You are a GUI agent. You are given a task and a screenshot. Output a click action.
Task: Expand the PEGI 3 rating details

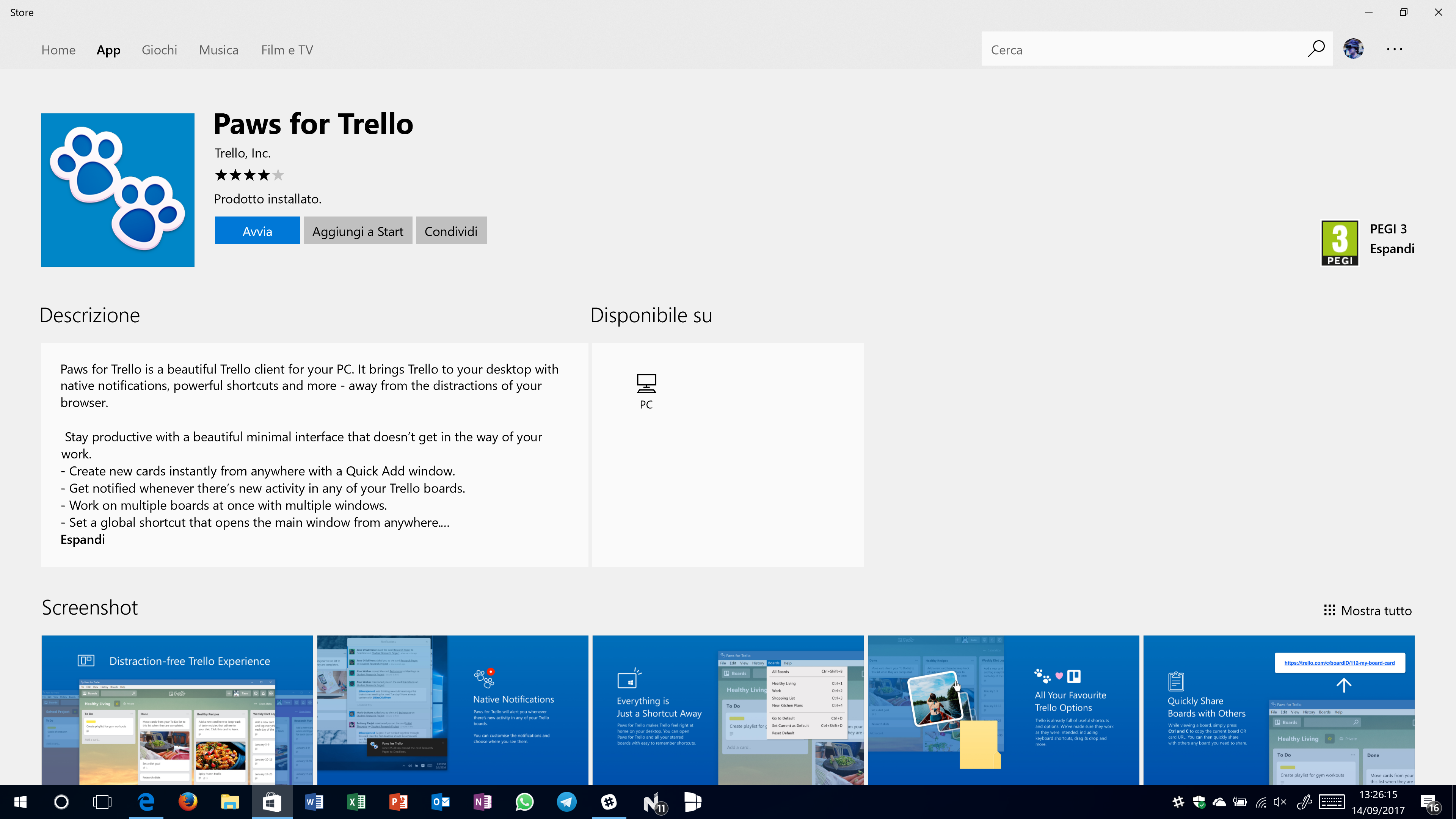pos(1392,249)
